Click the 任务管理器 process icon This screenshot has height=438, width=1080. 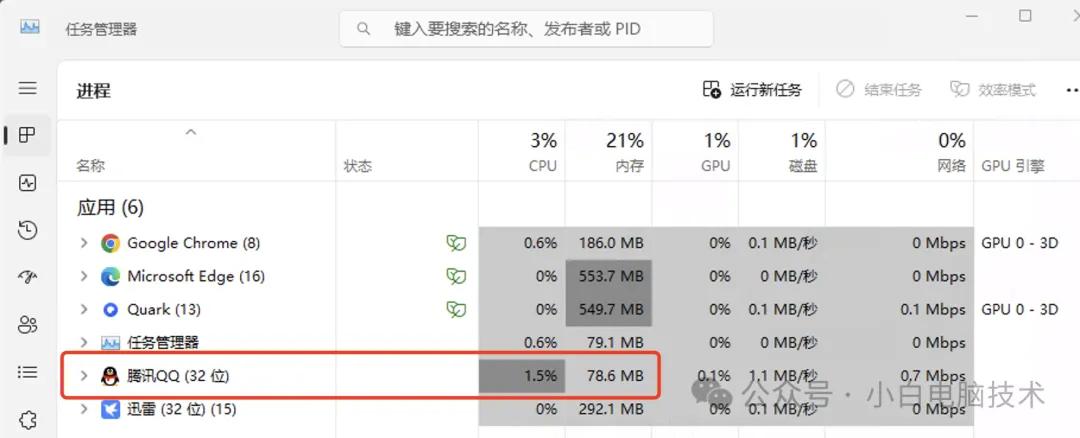[x=110, y=342]
